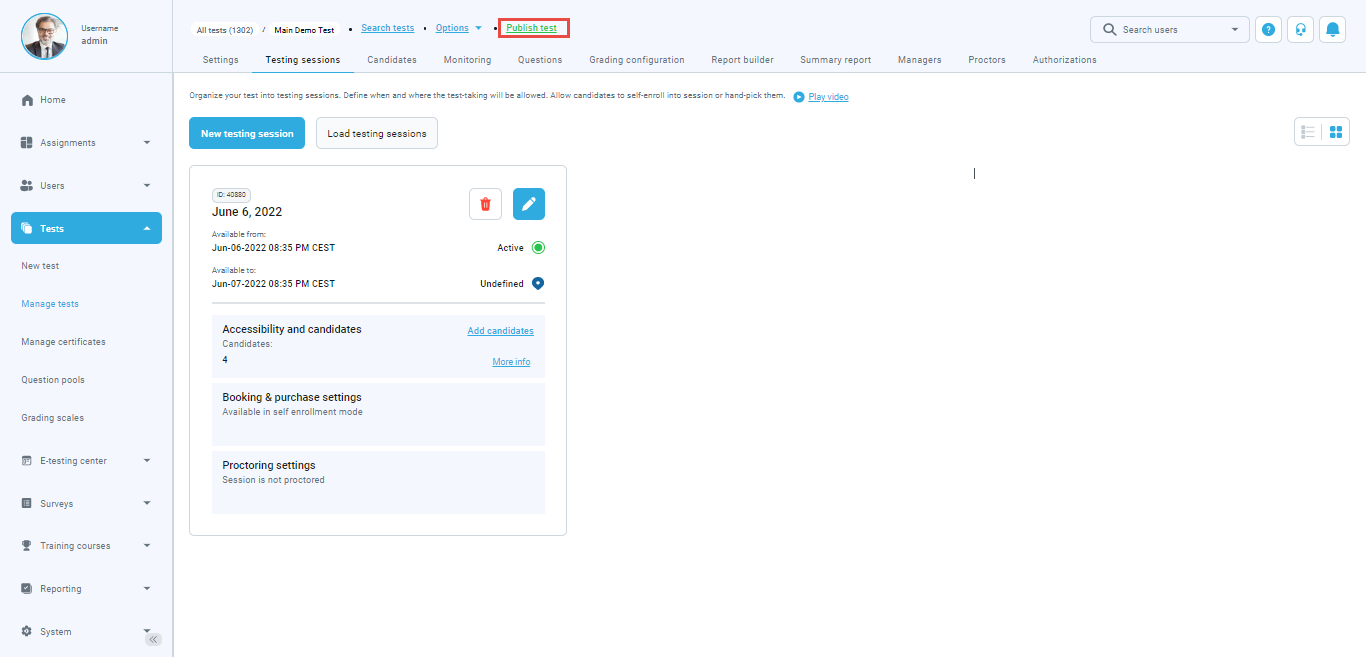Click the Undefined location pin icon
Screen dimensions: 1366x657
pyautogui.click(x=538, y=284)
